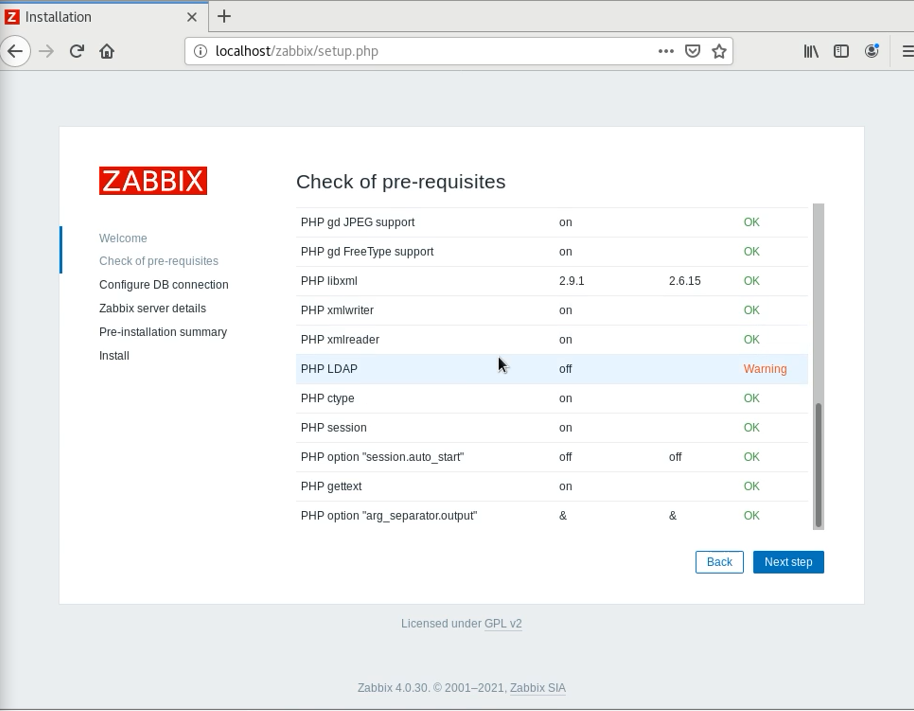Click the Warning status for PHP LDAP

tap(765, 369)
